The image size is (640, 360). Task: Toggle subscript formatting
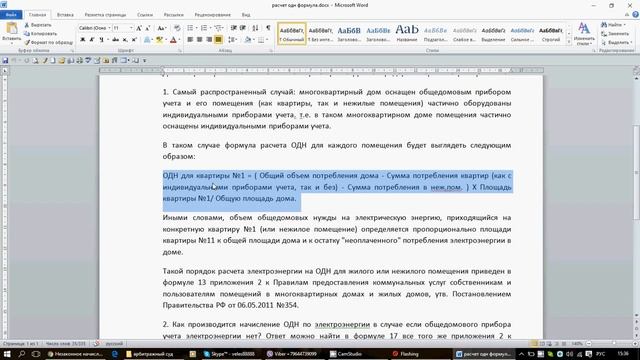point(125,40)
